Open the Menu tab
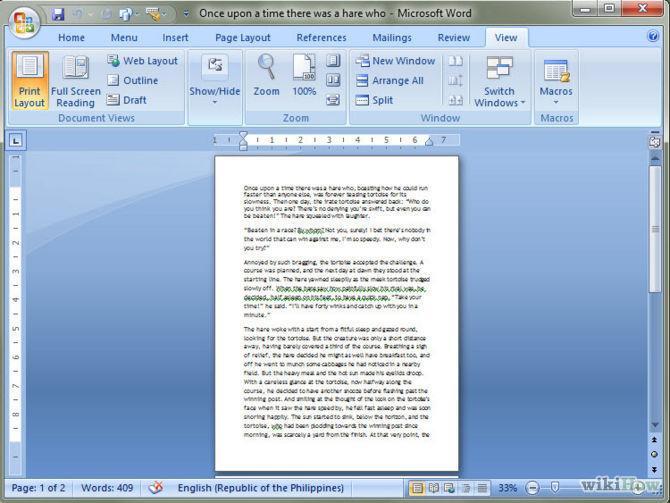The image size is (670, 503). [x=124, y=38]
